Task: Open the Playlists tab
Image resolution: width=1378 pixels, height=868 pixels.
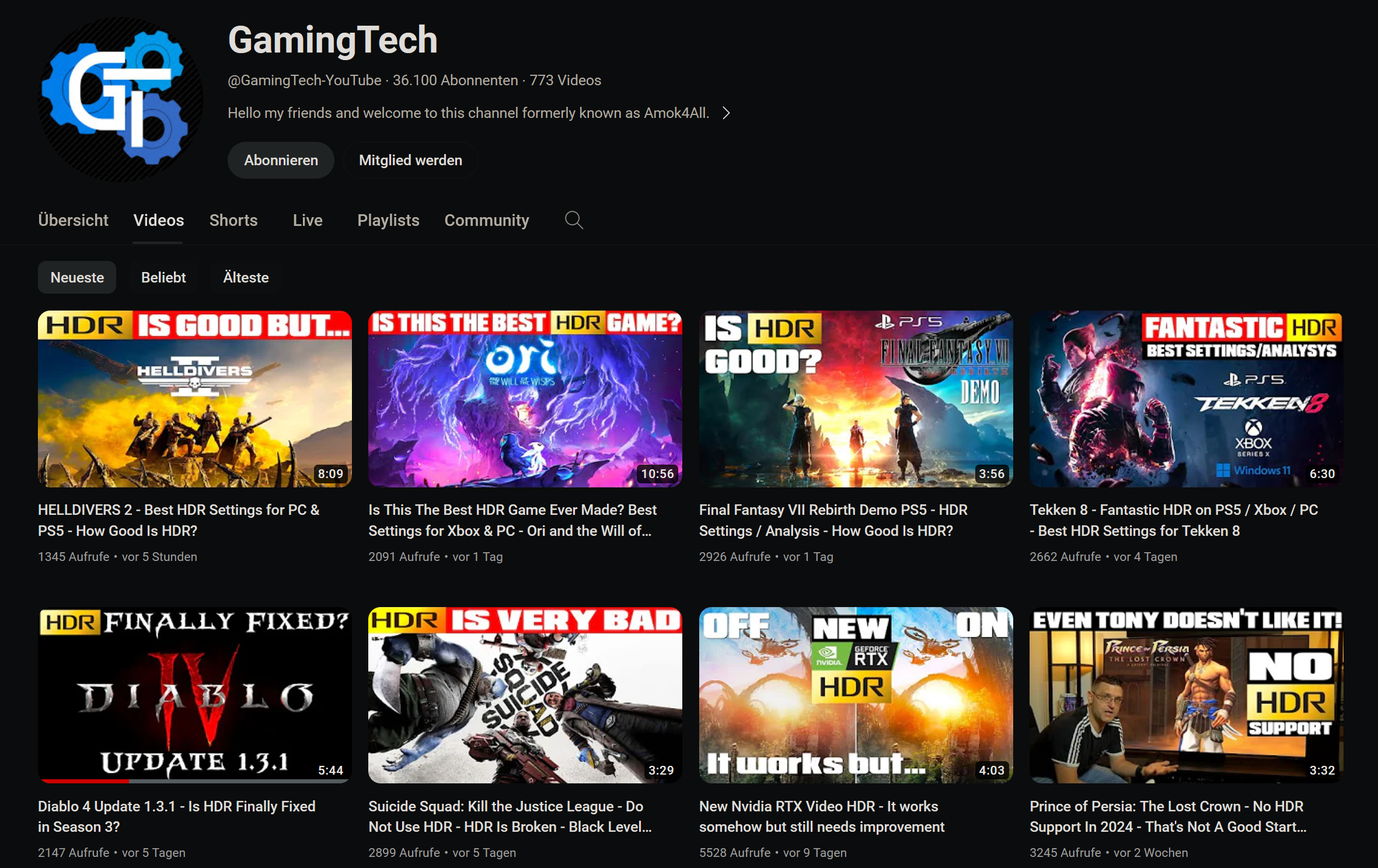Action: [388, 220]
